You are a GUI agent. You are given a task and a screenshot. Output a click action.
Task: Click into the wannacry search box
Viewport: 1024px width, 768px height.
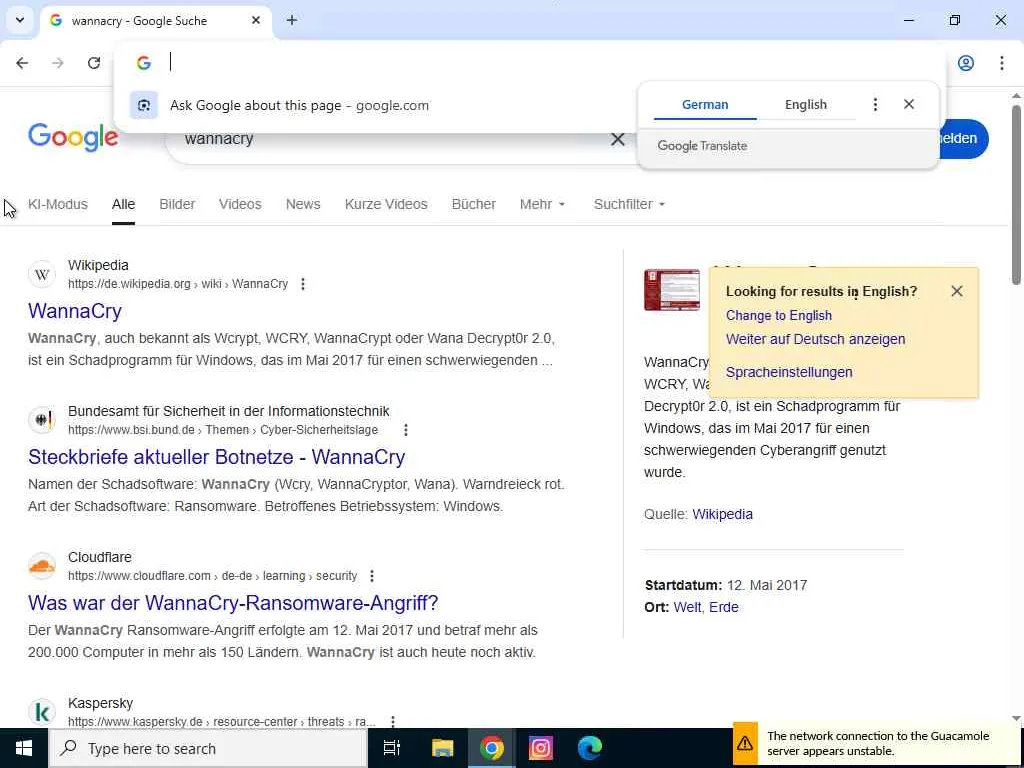pyautogui.click(x=392, y=139)
